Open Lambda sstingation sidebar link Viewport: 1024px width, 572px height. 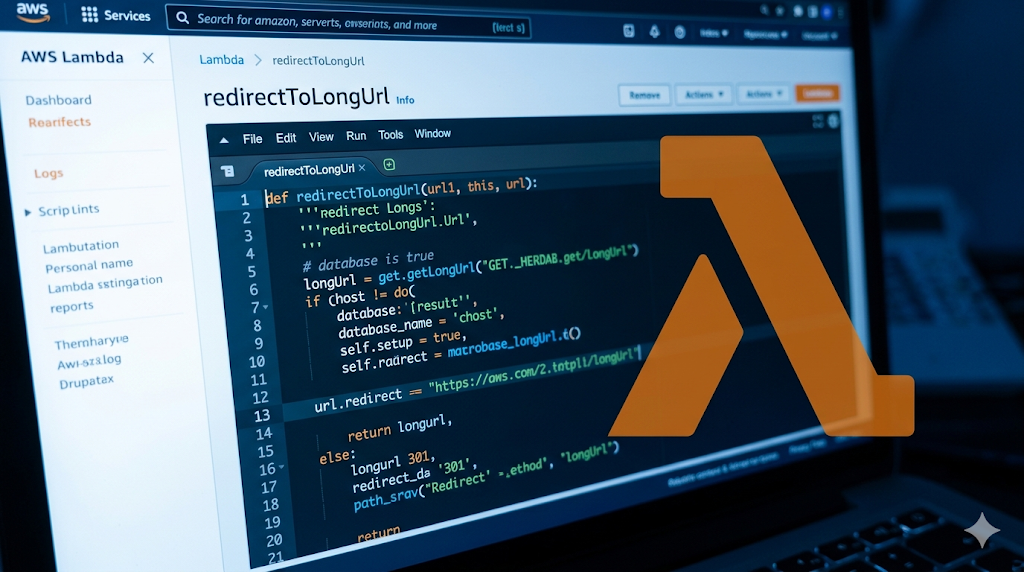coord(104,284)
